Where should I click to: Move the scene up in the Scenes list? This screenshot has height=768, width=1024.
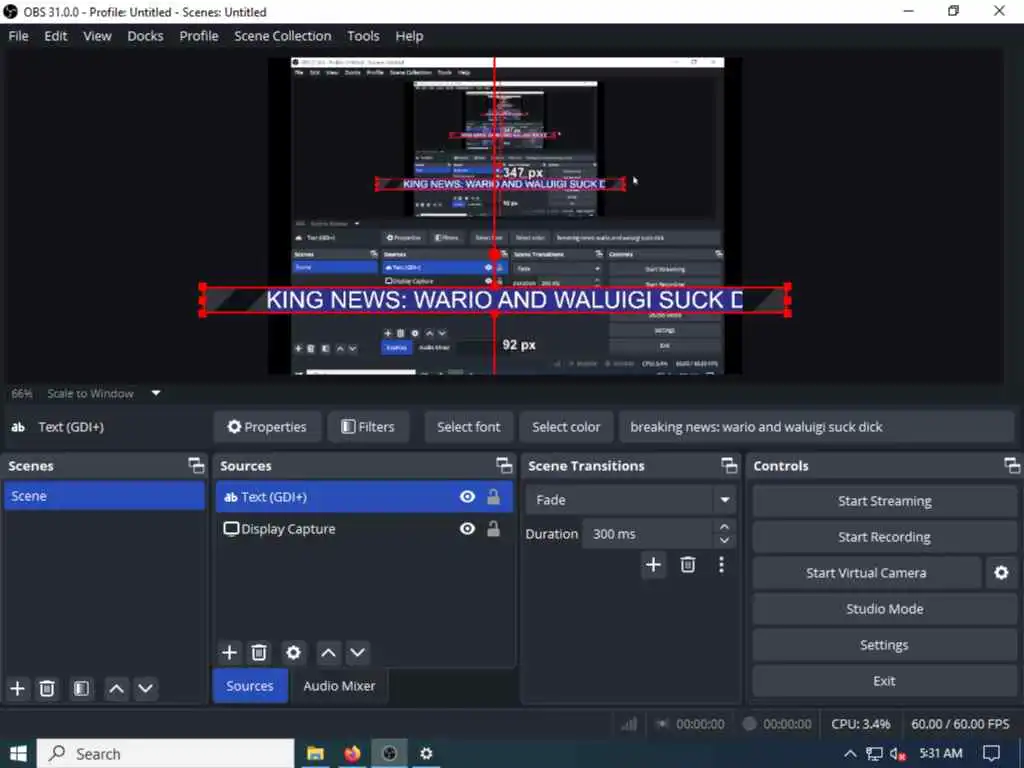coord(116,688)
